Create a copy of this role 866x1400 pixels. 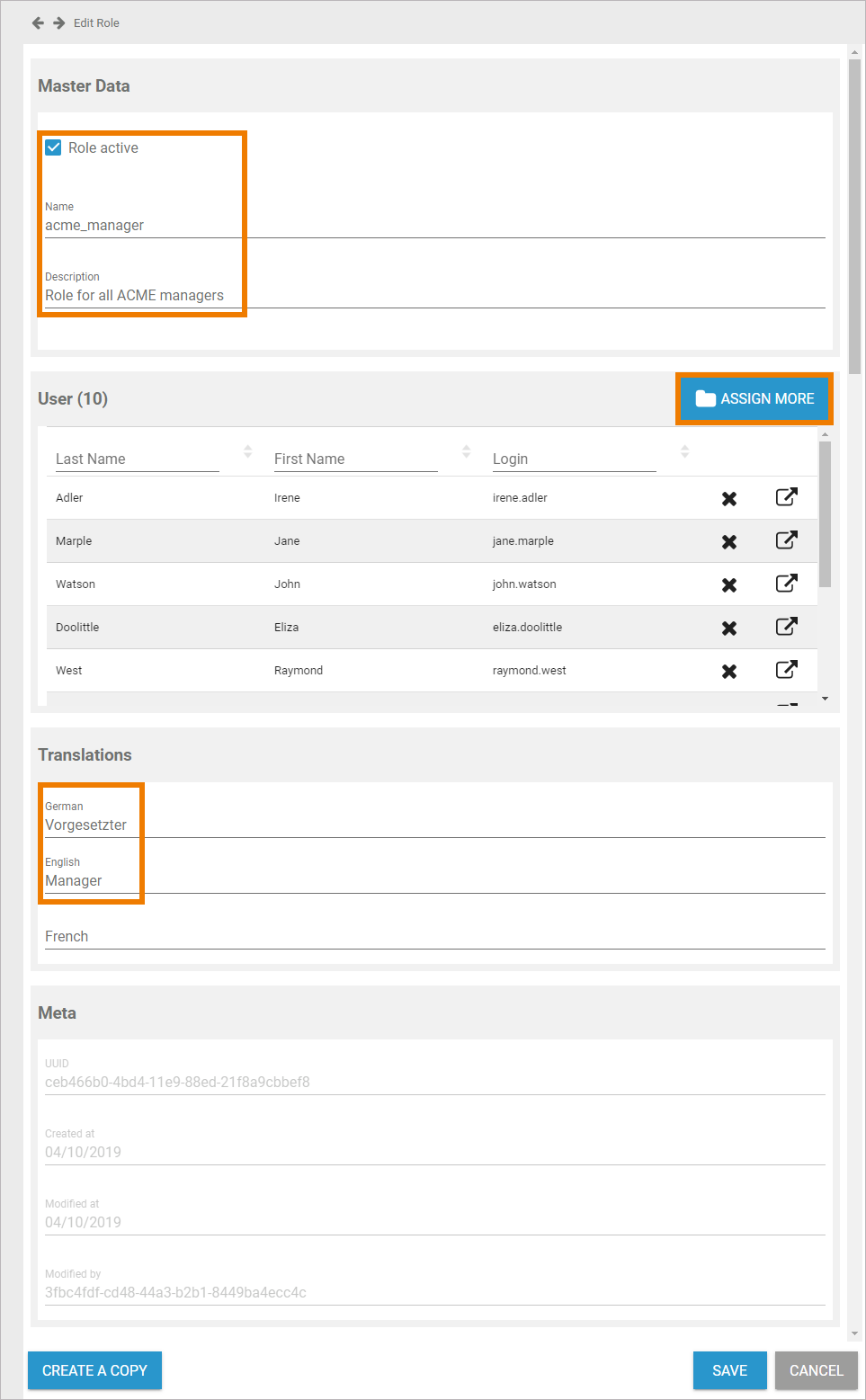94,1370
